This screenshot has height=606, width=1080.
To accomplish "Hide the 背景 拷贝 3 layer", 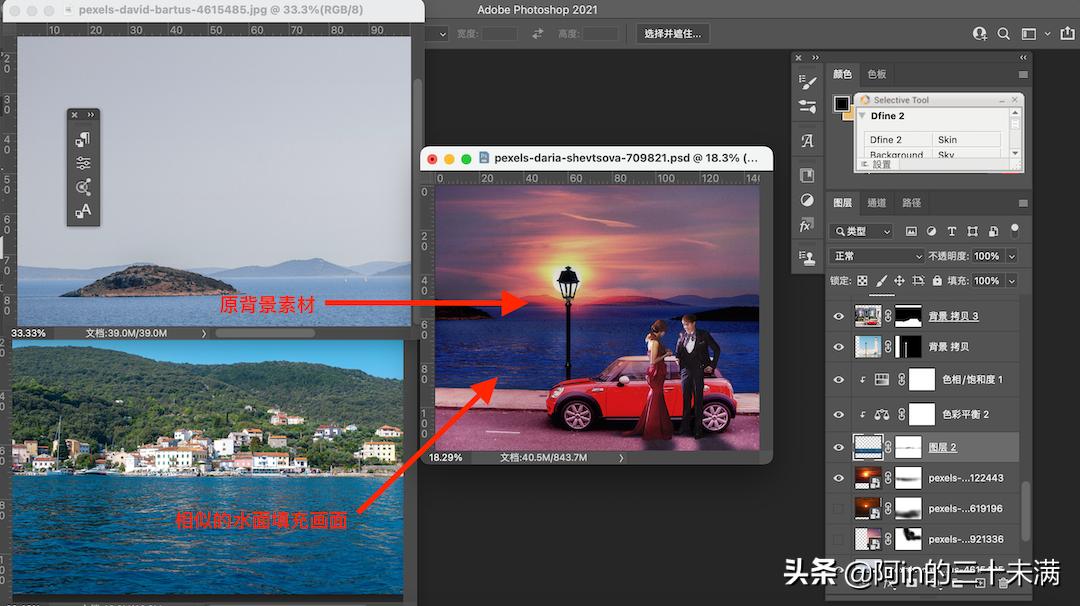I will [838, 316].
